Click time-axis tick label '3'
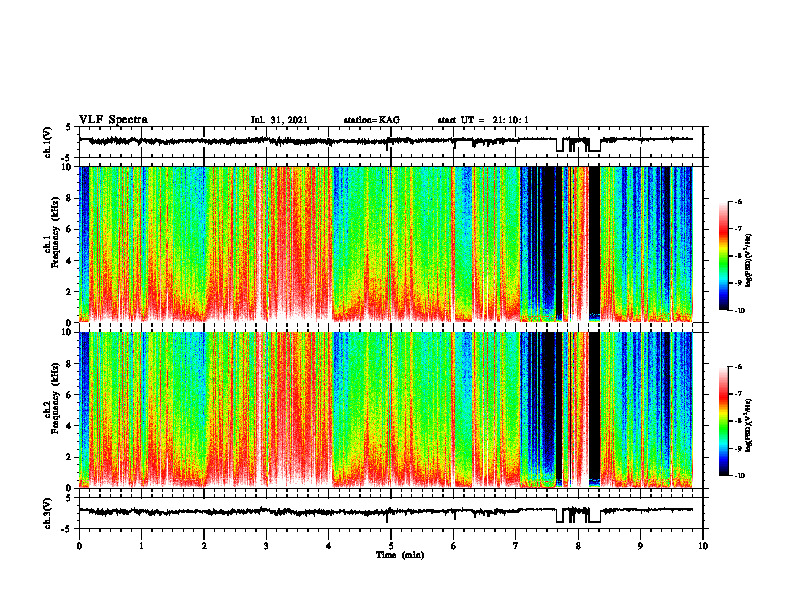792x612 pixels. tap(266, 546)
